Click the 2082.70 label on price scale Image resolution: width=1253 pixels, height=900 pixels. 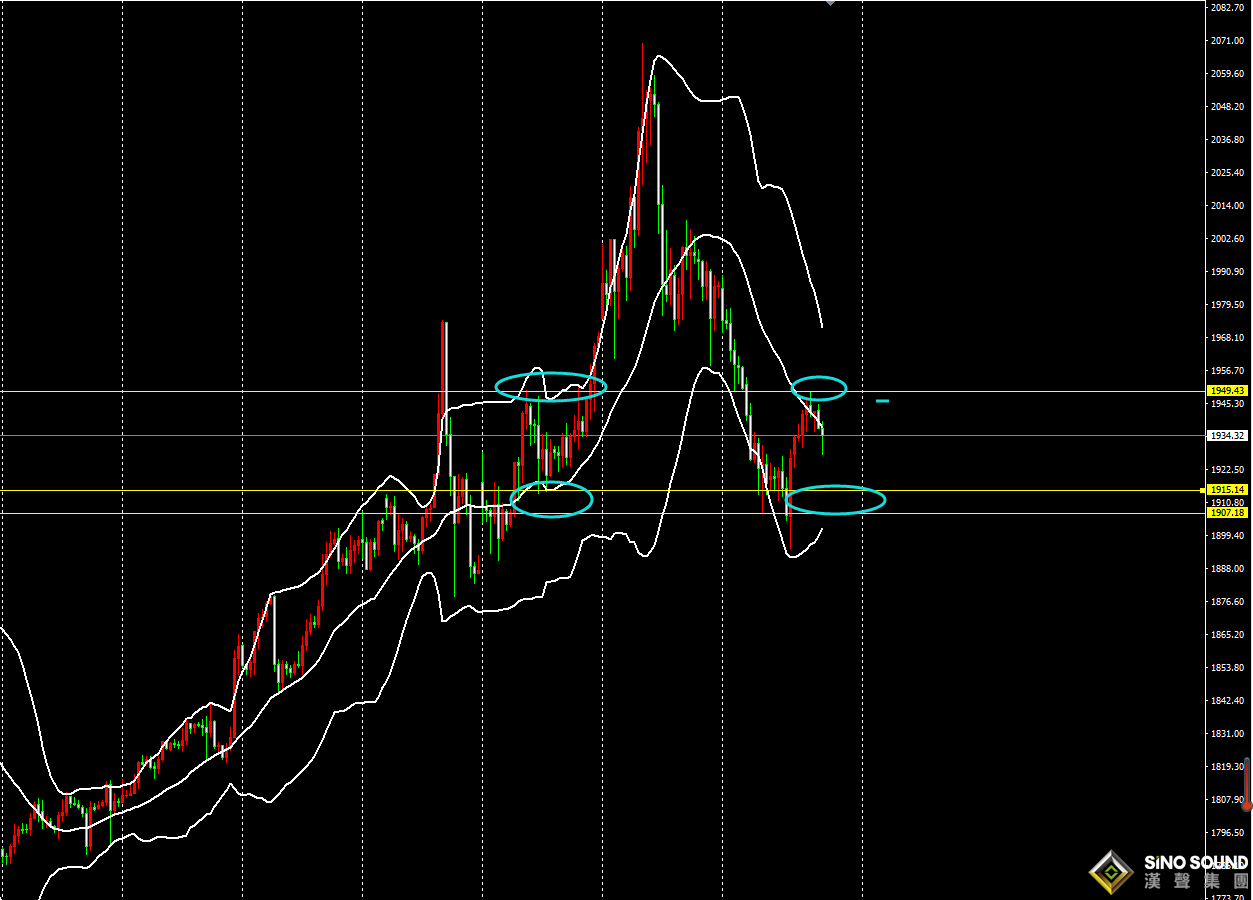(x=1226, y=8)
